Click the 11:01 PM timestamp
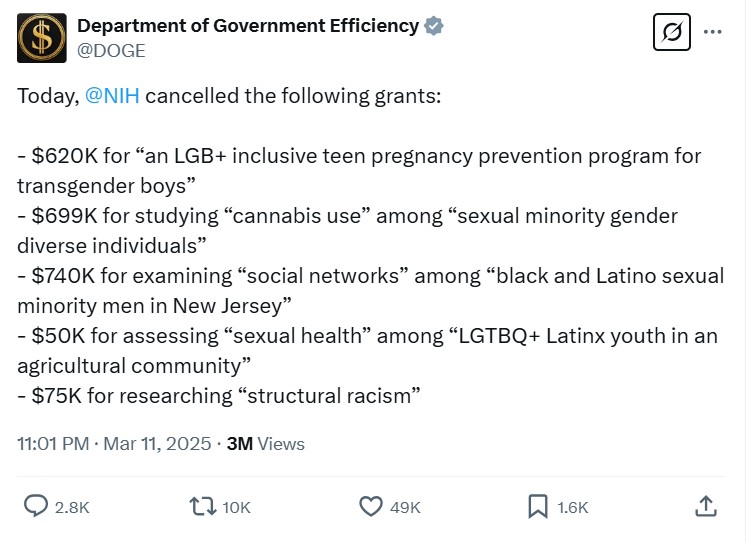 click(x=54, y=443)
